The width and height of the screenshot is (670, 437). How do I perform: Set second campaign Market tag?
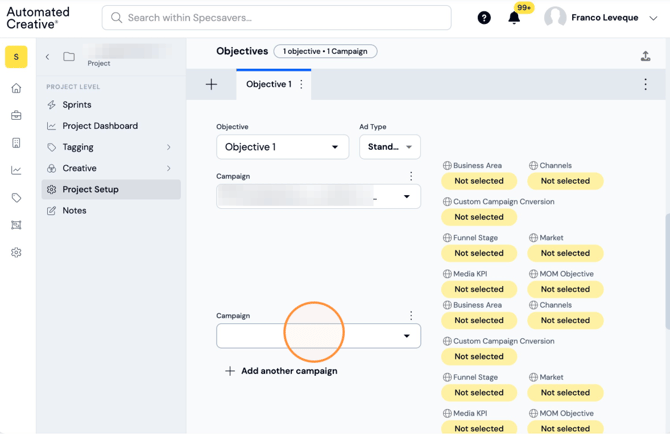point(565,393)
